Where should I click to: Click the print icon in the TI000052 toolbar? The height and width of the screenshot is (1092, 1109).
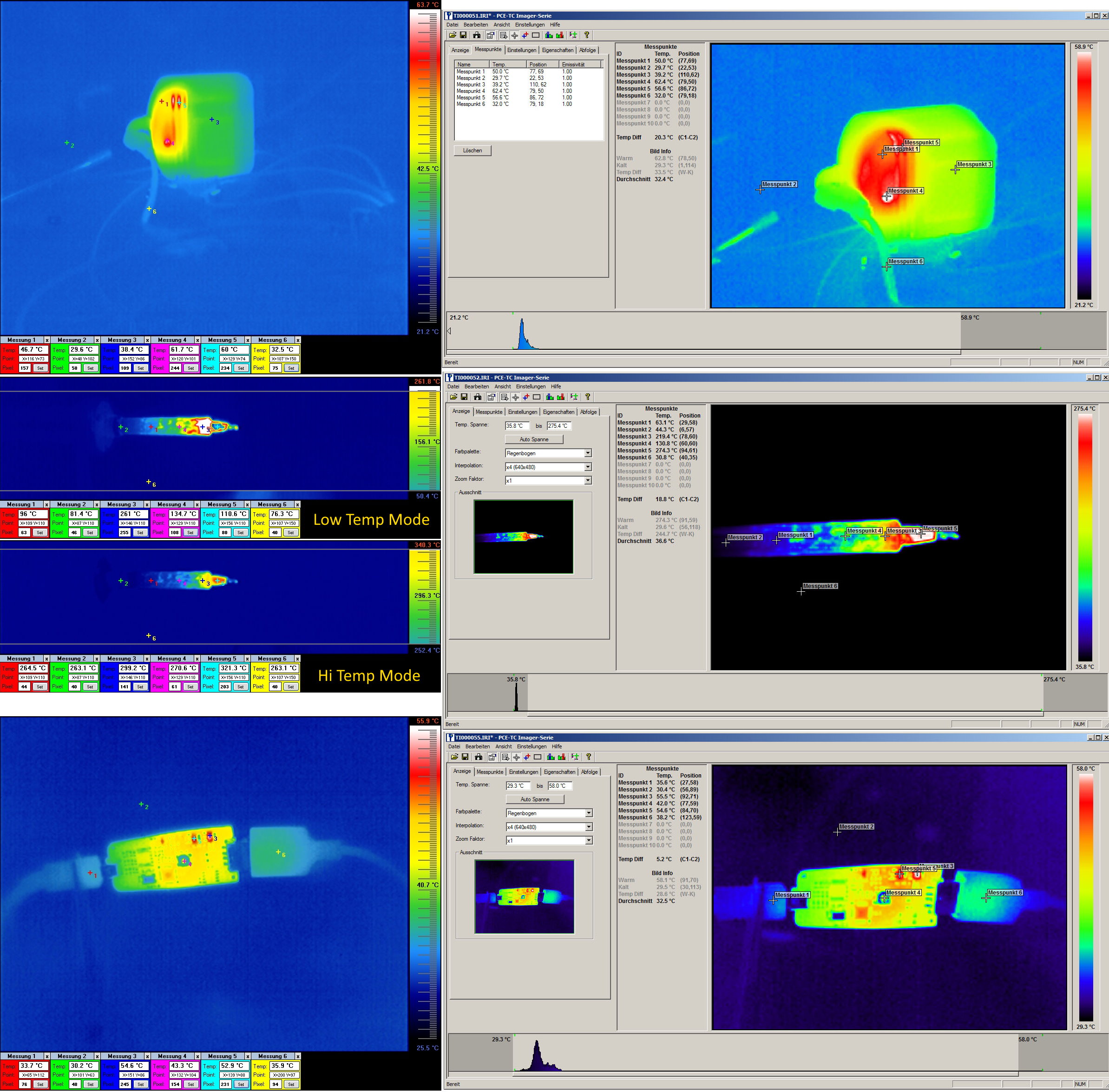pos(477,398)
